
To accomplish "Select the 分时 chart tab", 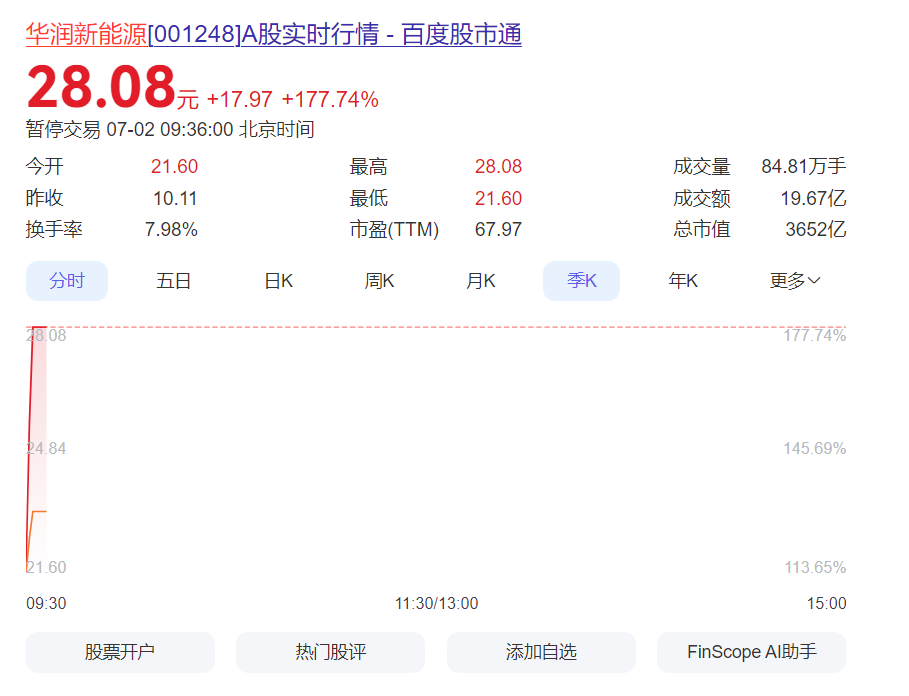I will click(x=67, y=281).
